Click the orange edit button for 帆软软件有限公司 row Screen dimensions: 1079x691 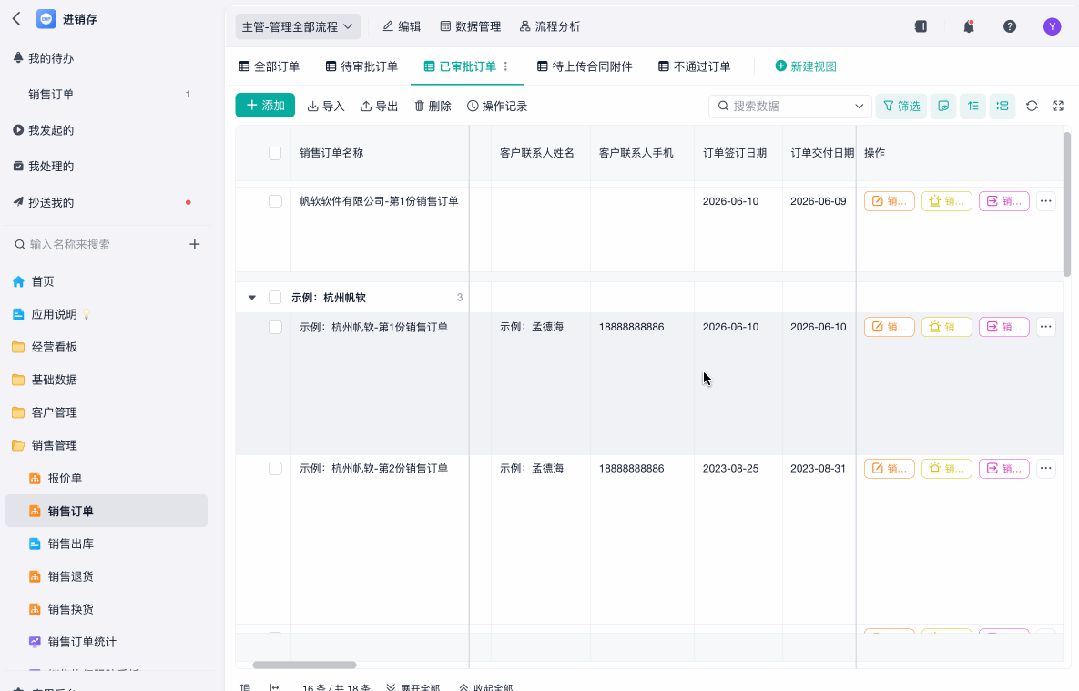tap(889, 201)
